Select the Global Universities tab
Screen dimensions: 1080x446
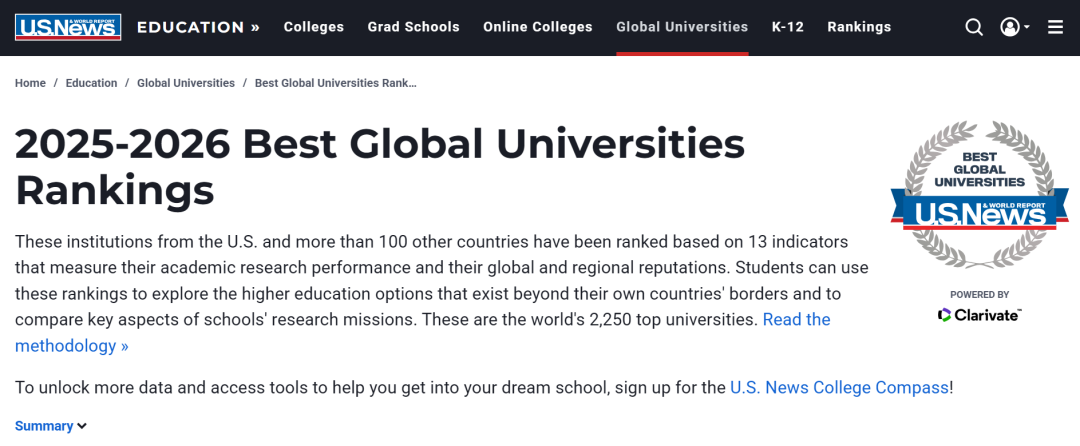coord(682,27)
